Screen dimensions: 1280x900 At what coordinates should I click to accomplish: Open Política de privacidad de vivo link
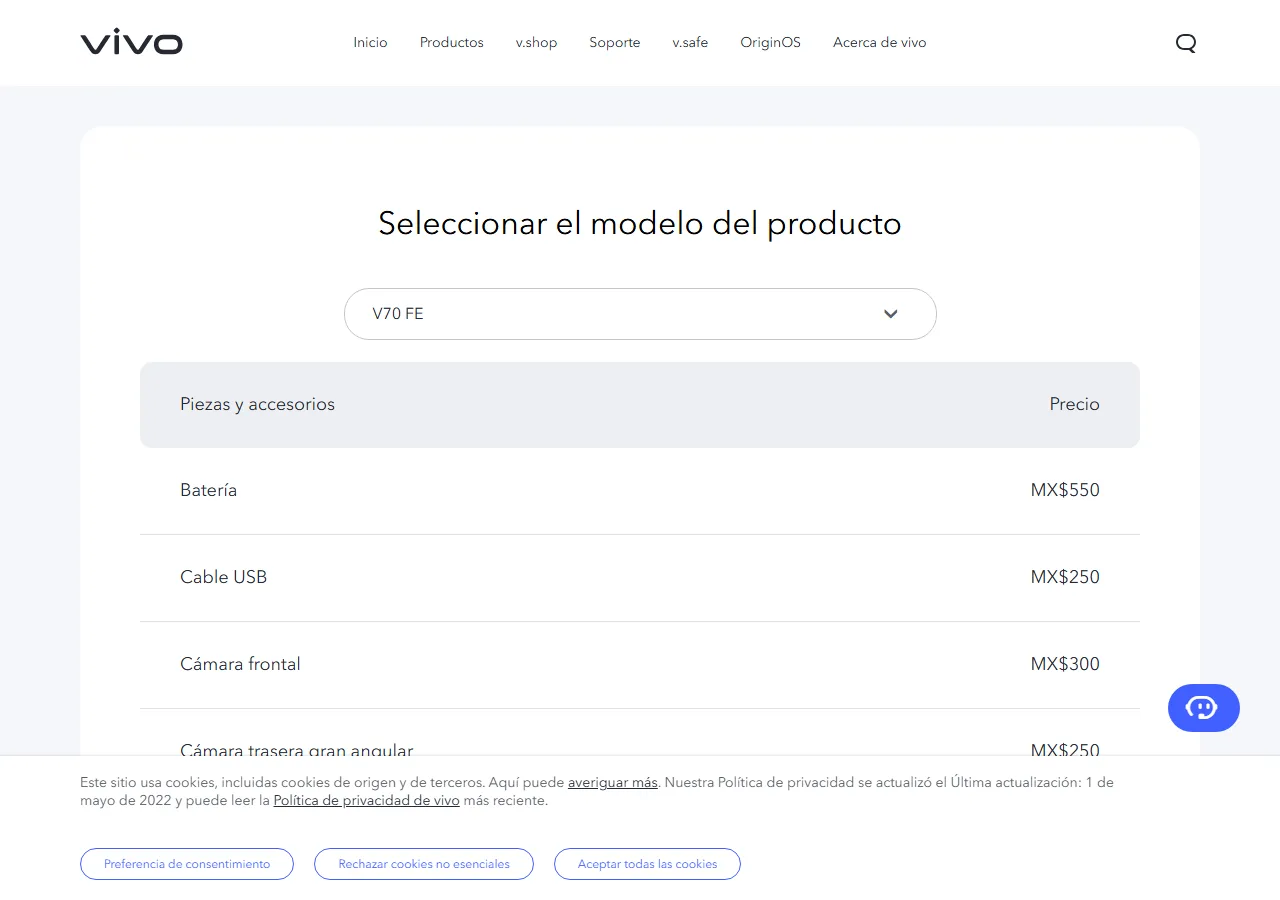point(367,800)
